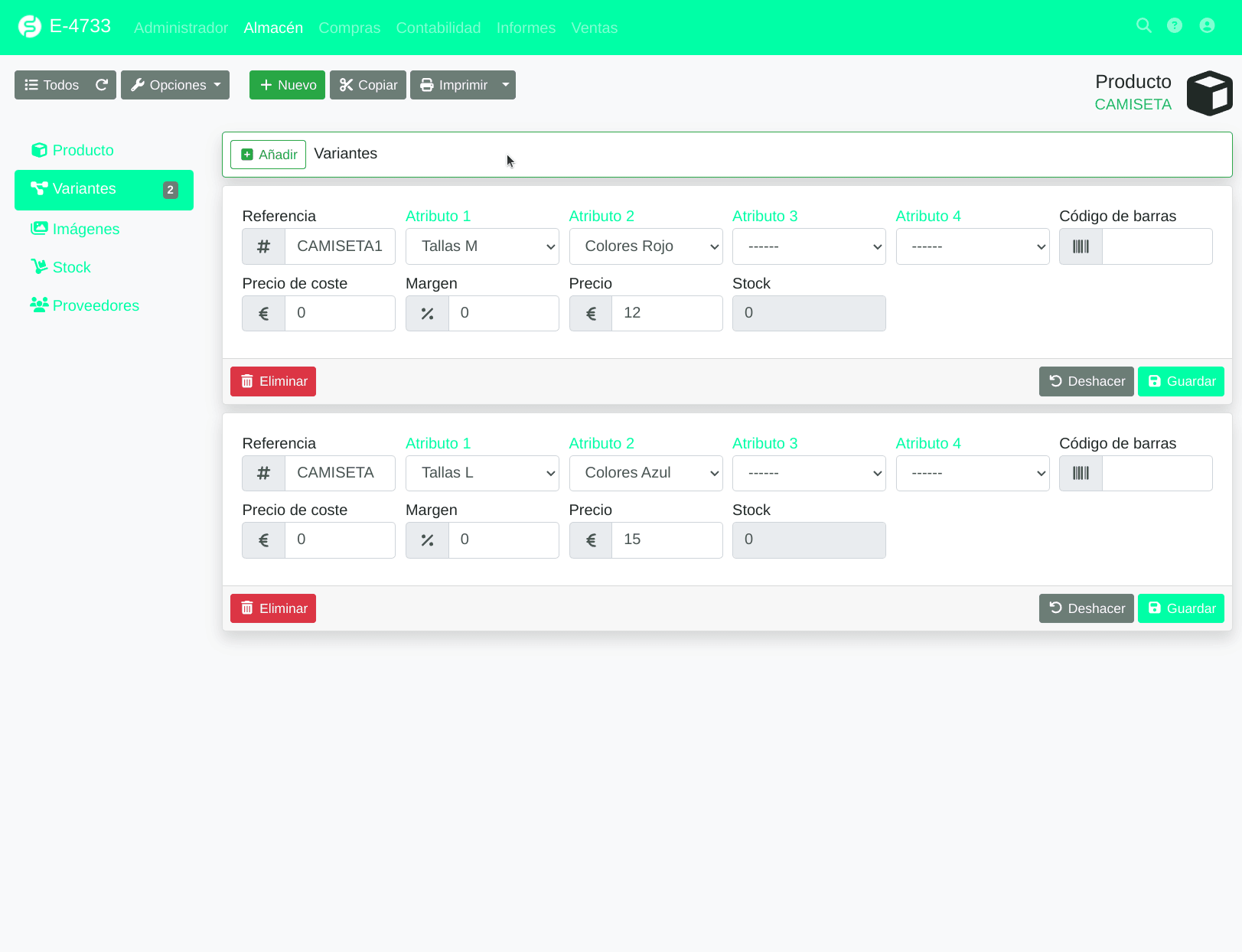Click hash icon beside CAMISETA reference

coord(263,473)
